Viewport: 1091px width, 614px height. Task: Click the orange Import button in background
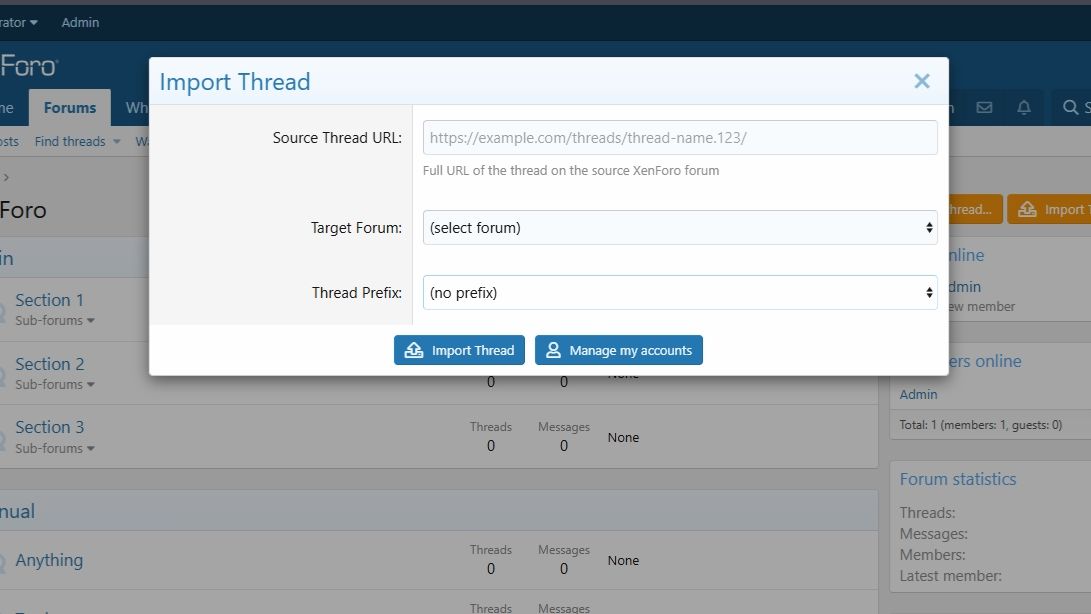pyautogui.click(x=1049, y=209)
